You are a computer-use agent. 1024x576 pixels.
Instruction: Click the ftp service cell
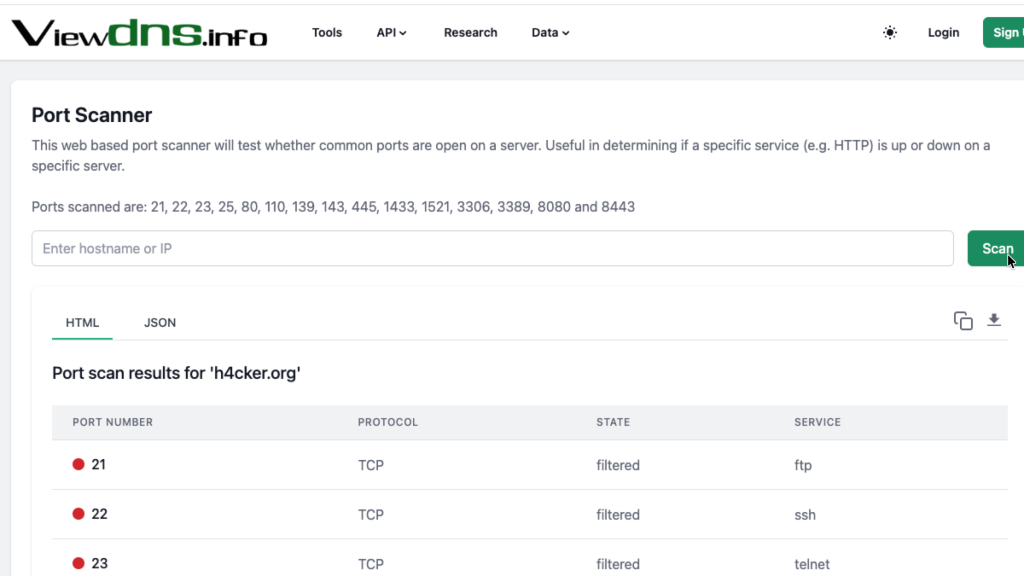coord(803,465)
